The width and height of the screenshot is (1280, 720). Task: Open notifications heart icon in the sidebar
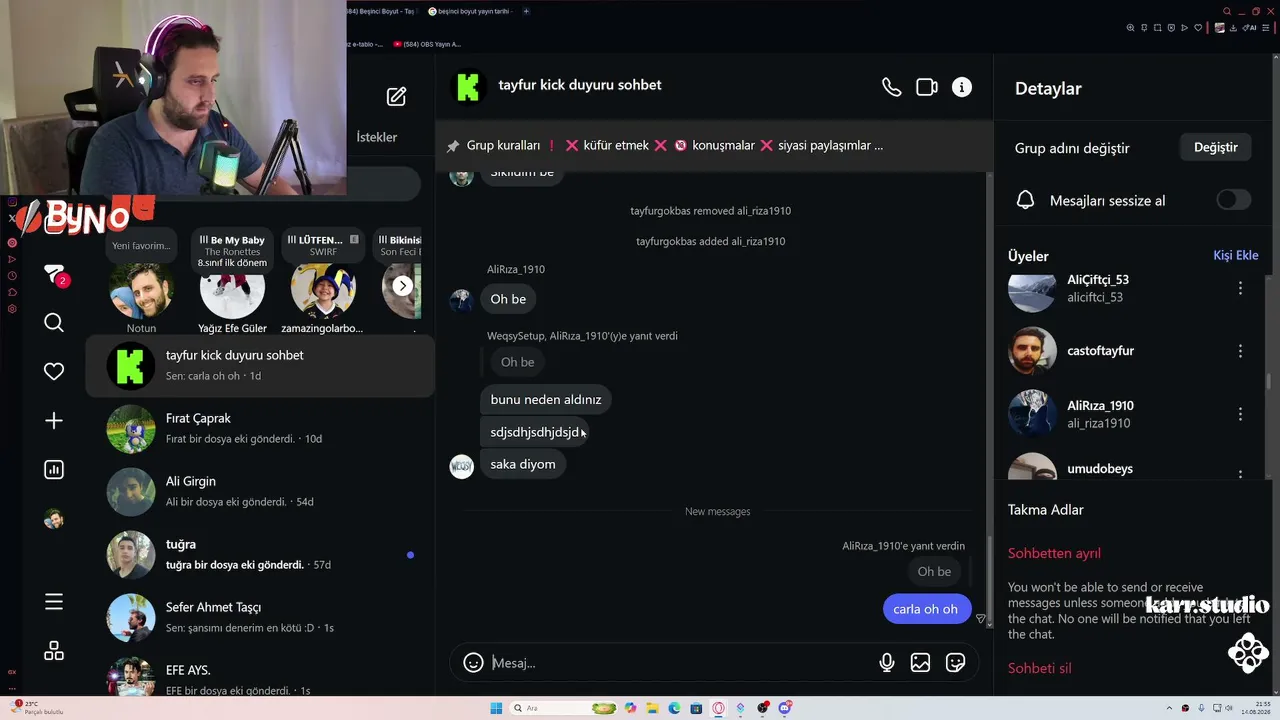(x=54, y=371)
